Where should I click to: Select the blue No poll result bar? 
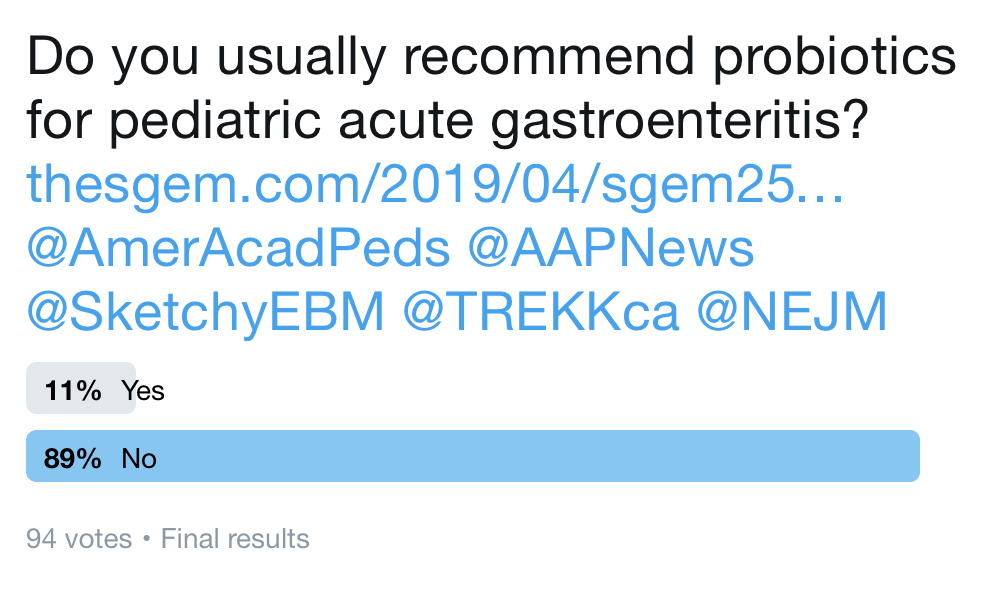473,456
